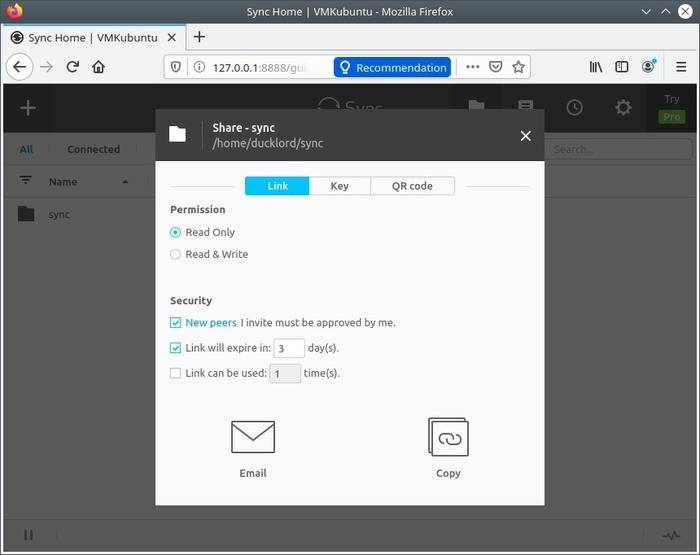Open Firefox hamburger menu
700x555 pixels.
coord(681,67)
